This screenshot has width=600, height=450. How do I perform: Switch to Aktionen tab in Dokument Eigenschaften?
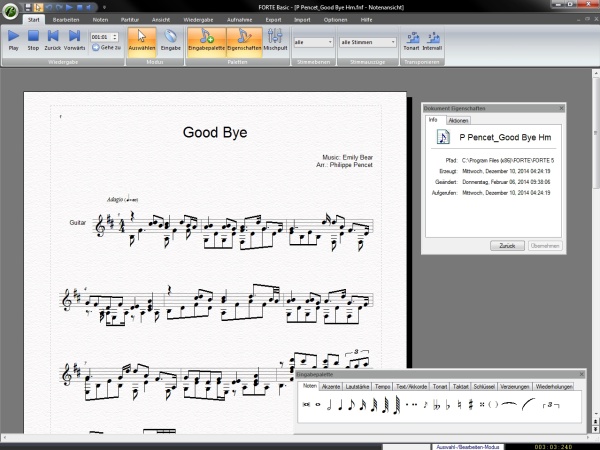point(458,121)
